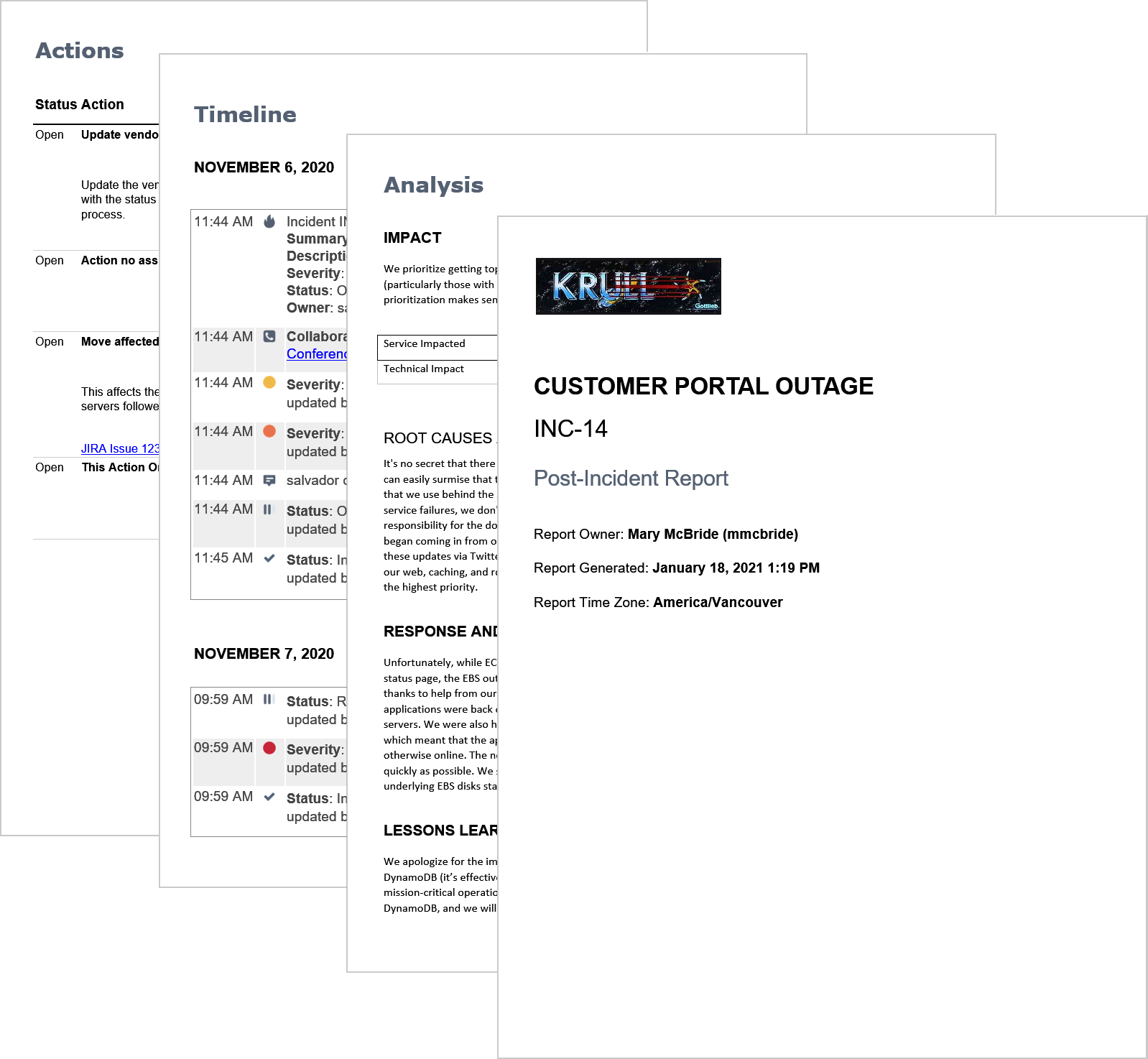Click the NOVEMBER 7, 2020 date heading
This screenshot has height=1059, width=1148.
(x=264, y=654)
